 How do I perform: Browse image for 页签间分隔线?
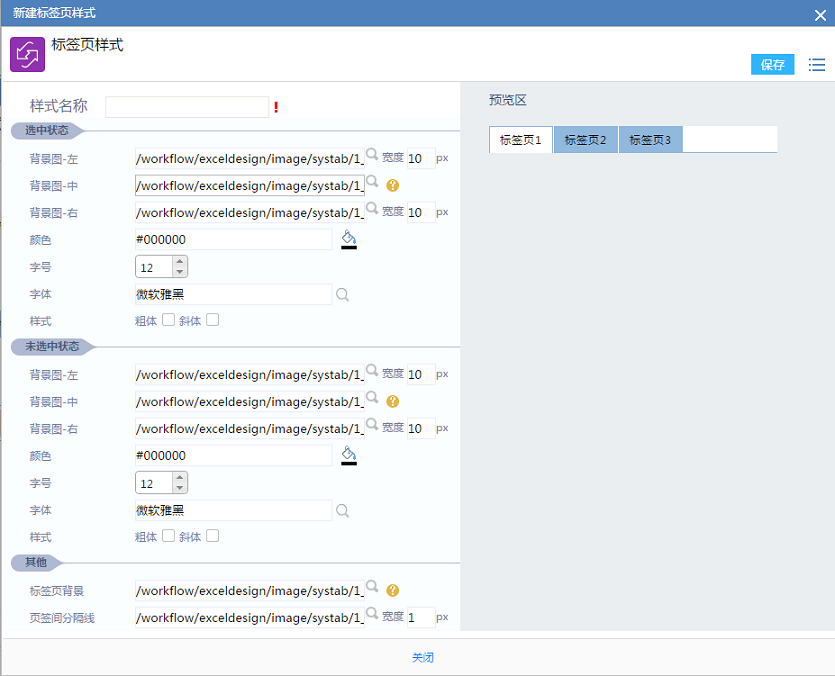pyautogui.click(x=372, y=614)
